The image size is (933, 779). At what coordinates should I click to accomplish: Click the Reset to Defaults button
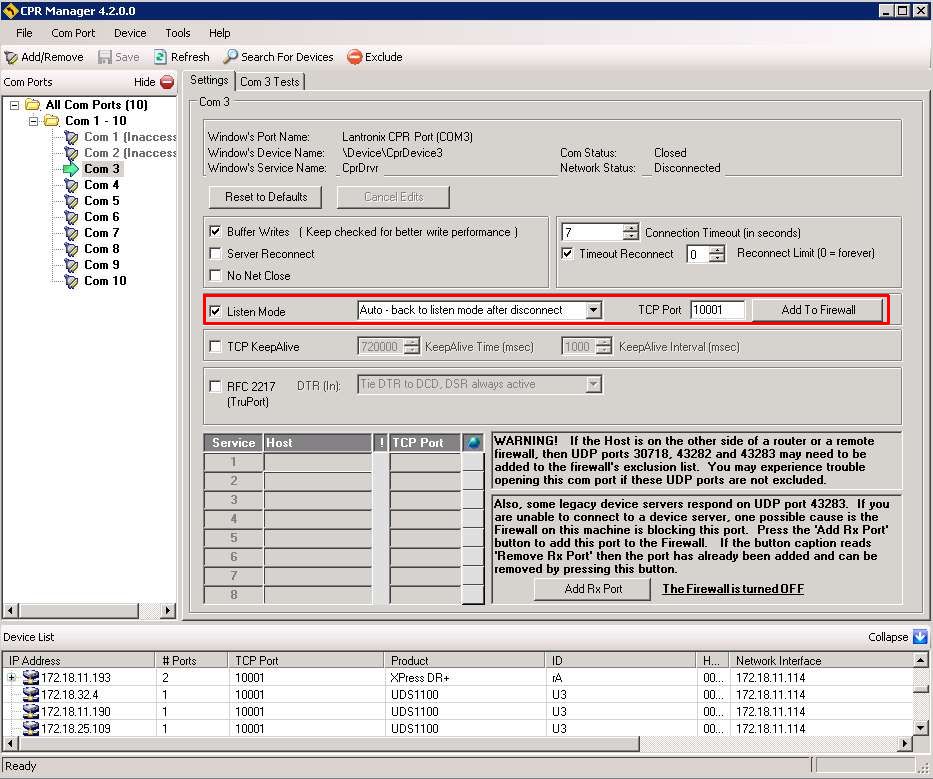point(265,197)
